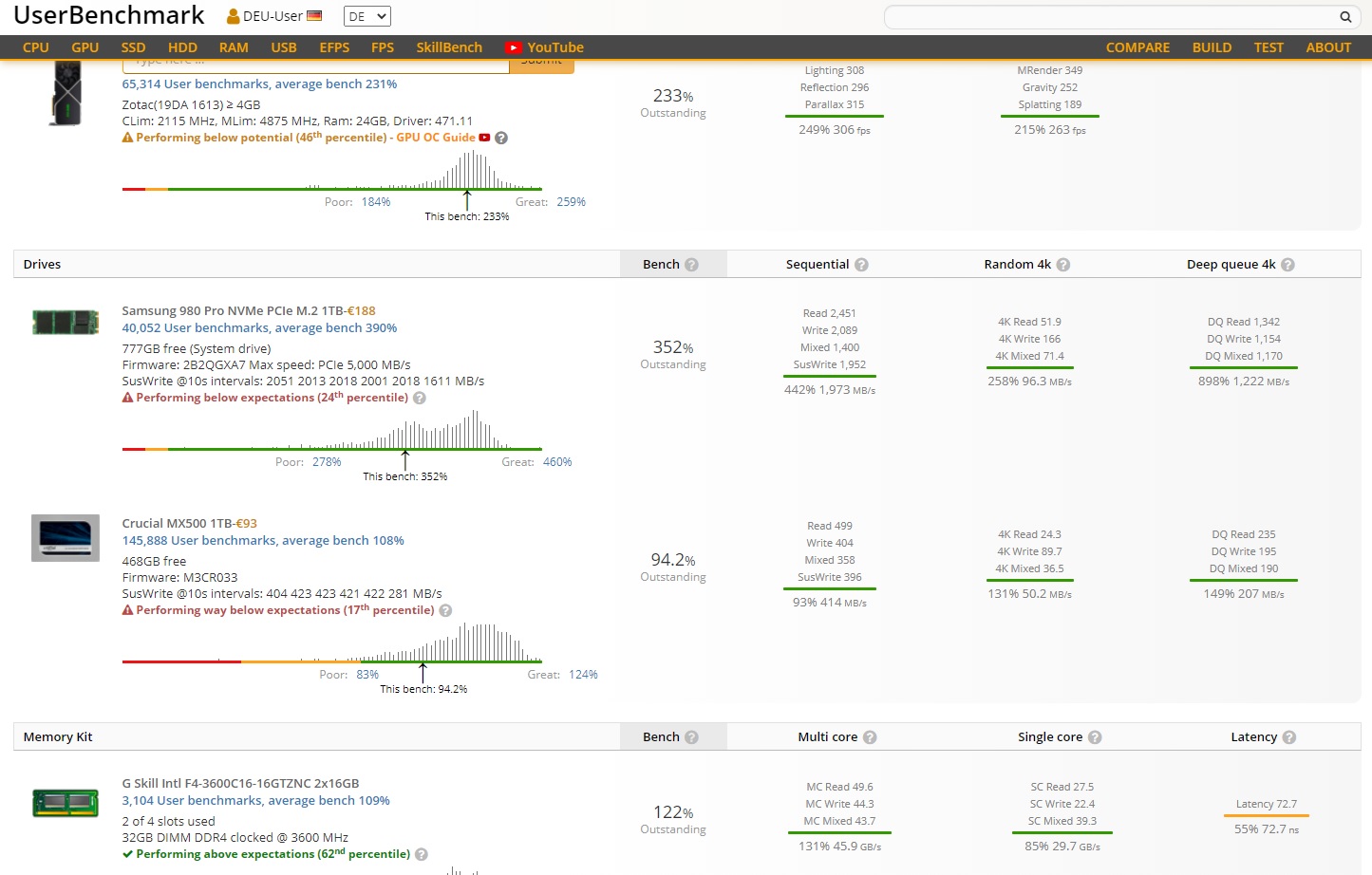Click help icon next to Deep queue 4k

tap(1287, 265)
